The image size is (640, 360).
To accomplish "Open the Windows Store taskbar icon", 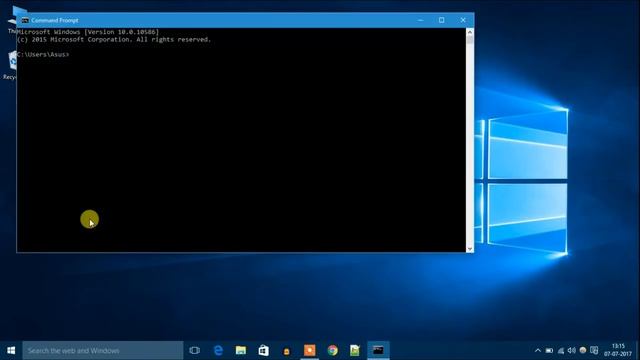I will pyautogui.click(x=264, y=350).
